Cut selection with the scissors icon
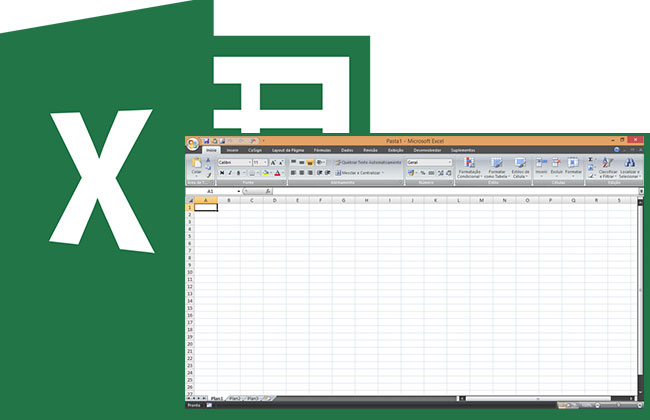Image resolution: width=650 pixels, height=420 pixels. 208,160
